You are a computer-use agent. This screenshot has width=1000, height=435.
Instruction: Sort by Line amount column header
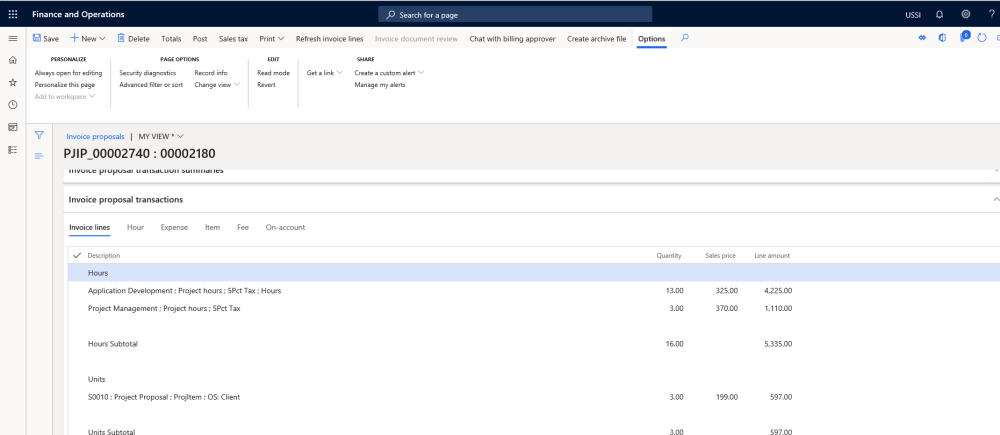pos(772,255)
